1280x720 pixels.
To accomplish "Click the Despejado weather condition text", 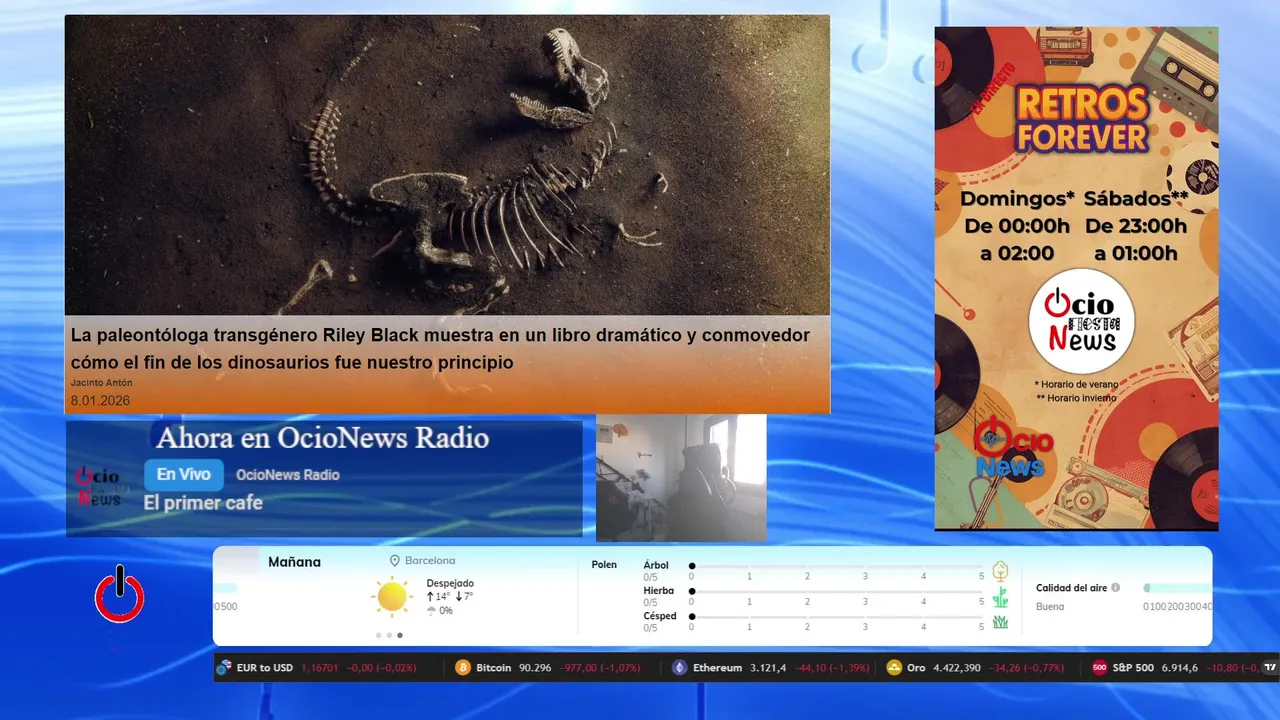I will tap(450, 583).
